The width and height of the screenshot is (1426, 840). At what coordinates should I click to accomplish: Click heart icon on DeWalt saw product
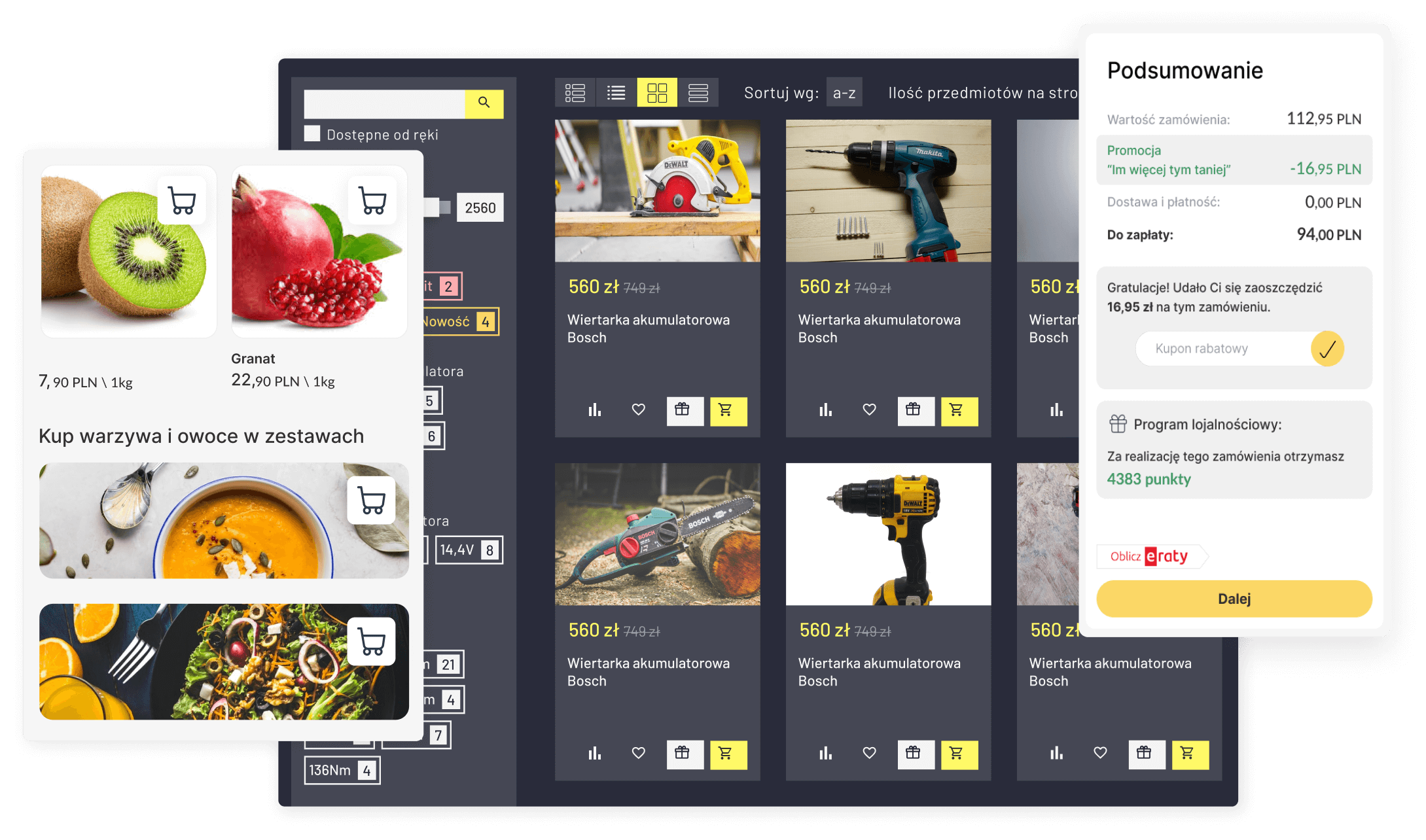tap(638, 410)
